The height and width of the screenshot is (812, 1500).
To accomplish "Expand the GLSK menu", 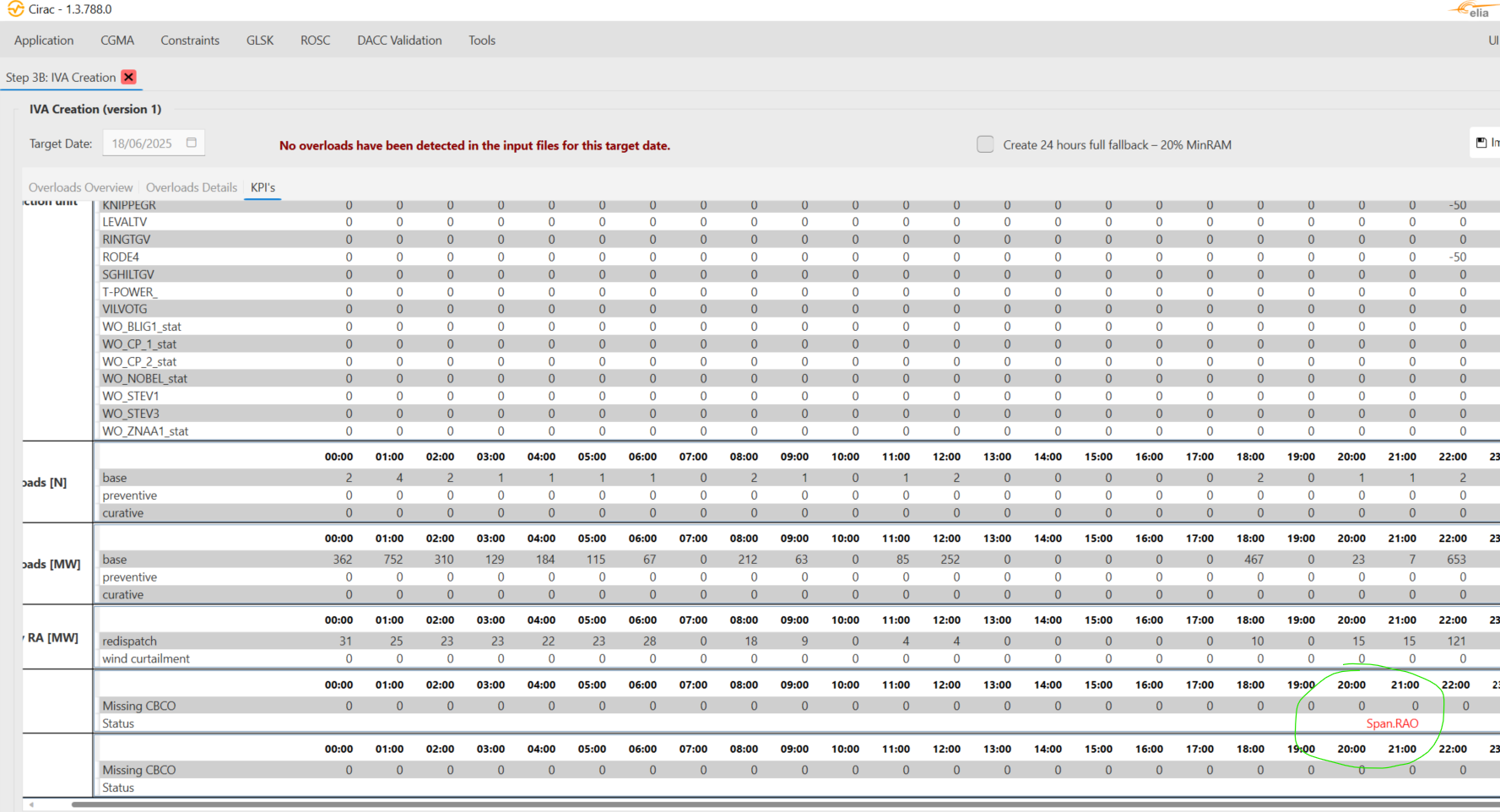I will (260, 41).
